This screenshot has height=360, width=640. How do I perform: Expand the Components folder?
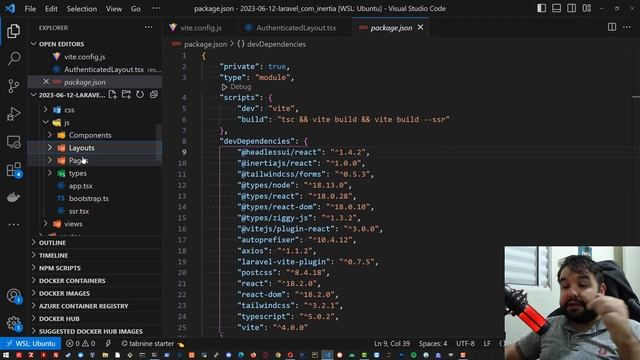click(x=95, y=135)
